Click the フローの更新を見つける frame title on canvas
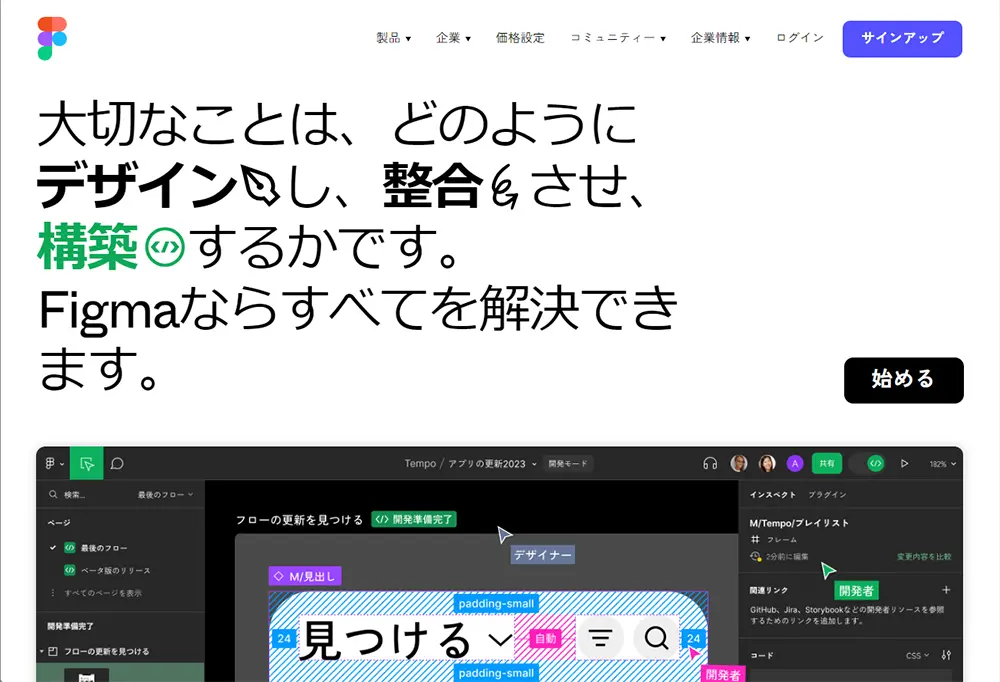 pos(299,520)
